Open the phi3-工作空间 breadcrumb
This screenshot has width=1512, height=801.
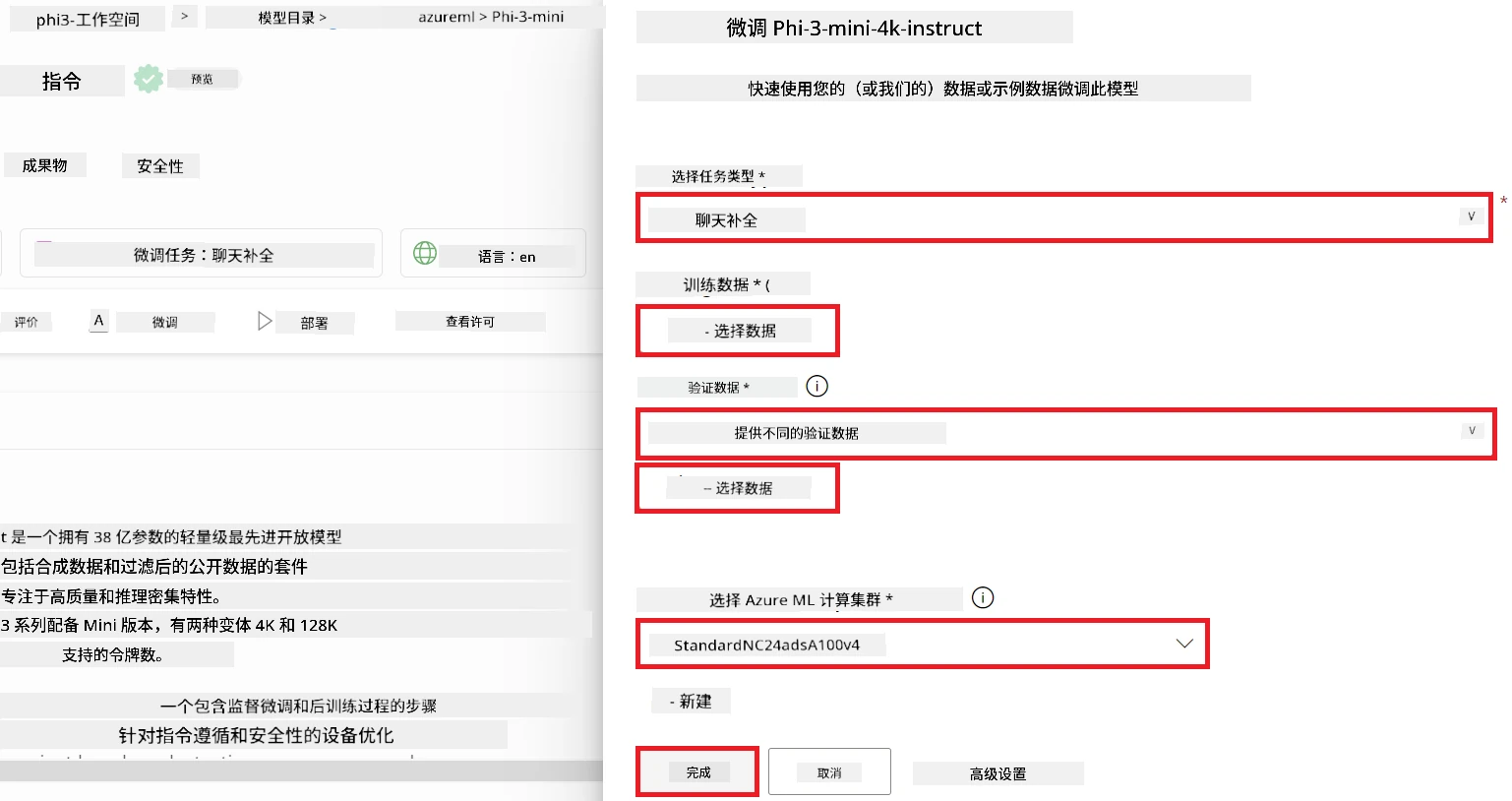pos(88,20)
